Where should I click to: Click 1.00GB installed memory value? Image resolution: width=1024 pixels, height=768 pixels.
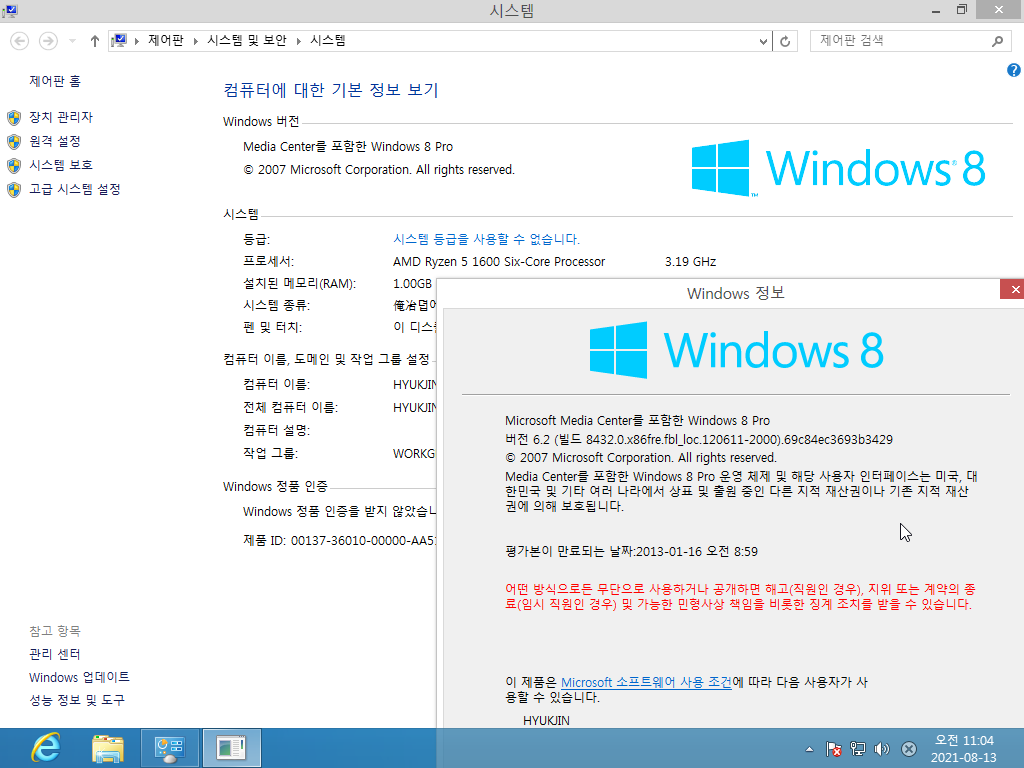click(x=412, y=284)
